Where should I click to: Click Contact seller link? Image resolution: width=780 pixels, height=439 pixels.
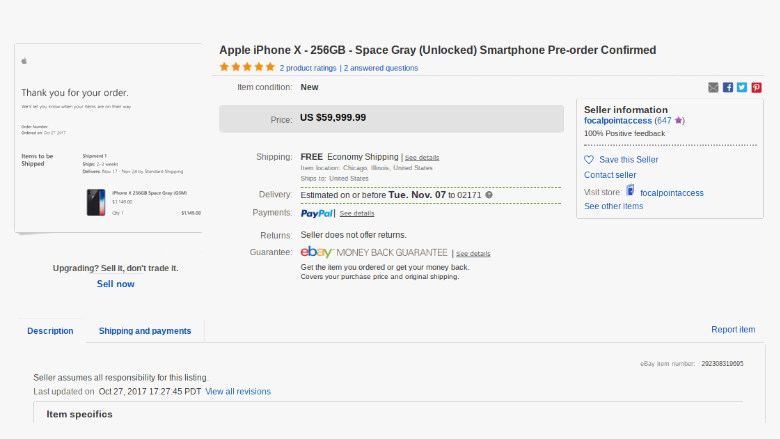[610, 175]
